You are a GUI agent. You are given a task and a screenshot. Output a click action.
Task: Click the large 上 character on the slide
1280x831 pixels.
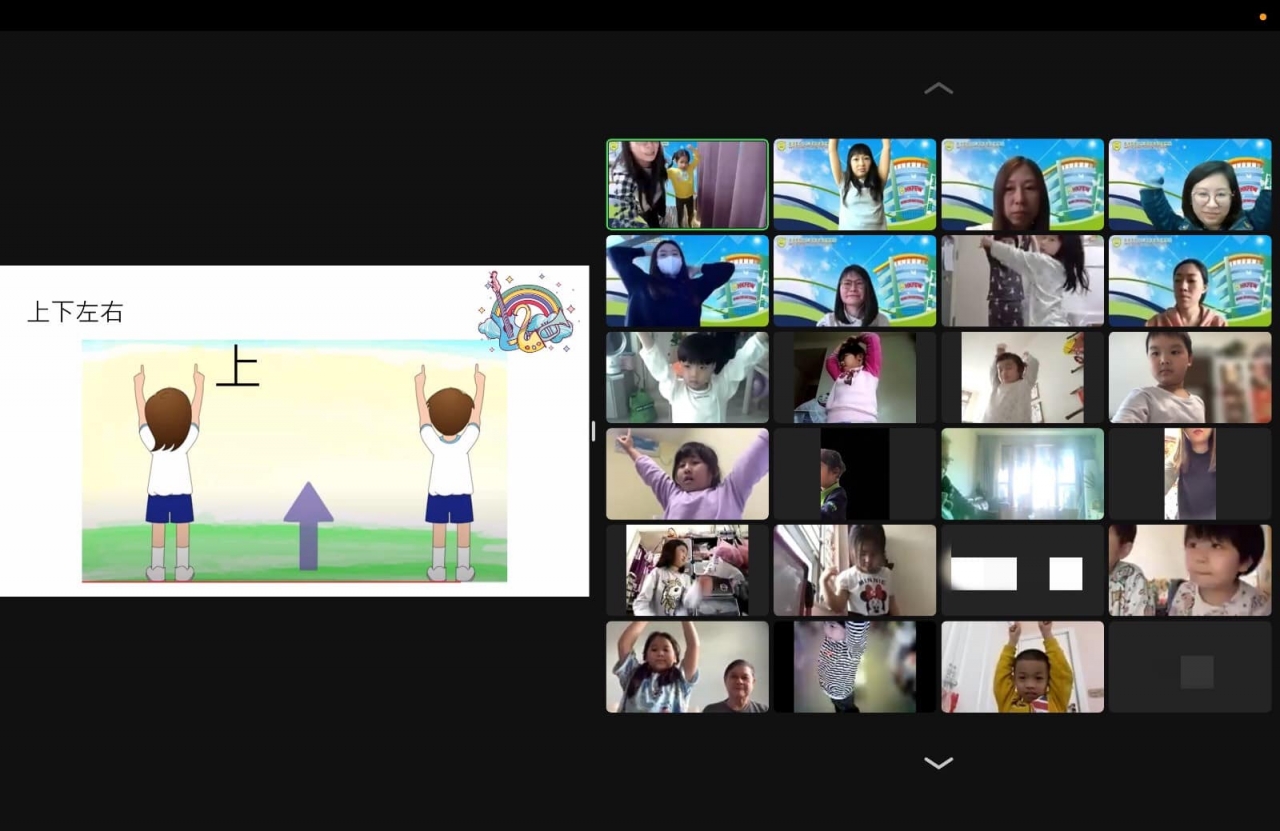[238, 367]
